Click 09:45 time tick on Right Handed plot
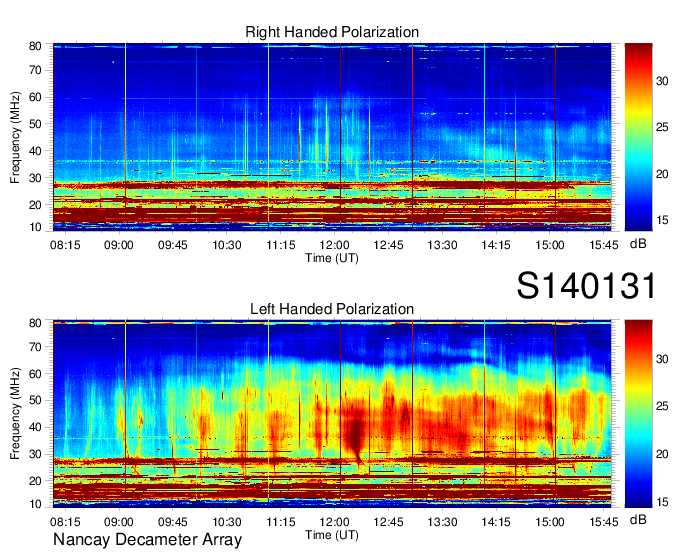The height and width of the screenshot is (552, 680). [x=173, y=245]
